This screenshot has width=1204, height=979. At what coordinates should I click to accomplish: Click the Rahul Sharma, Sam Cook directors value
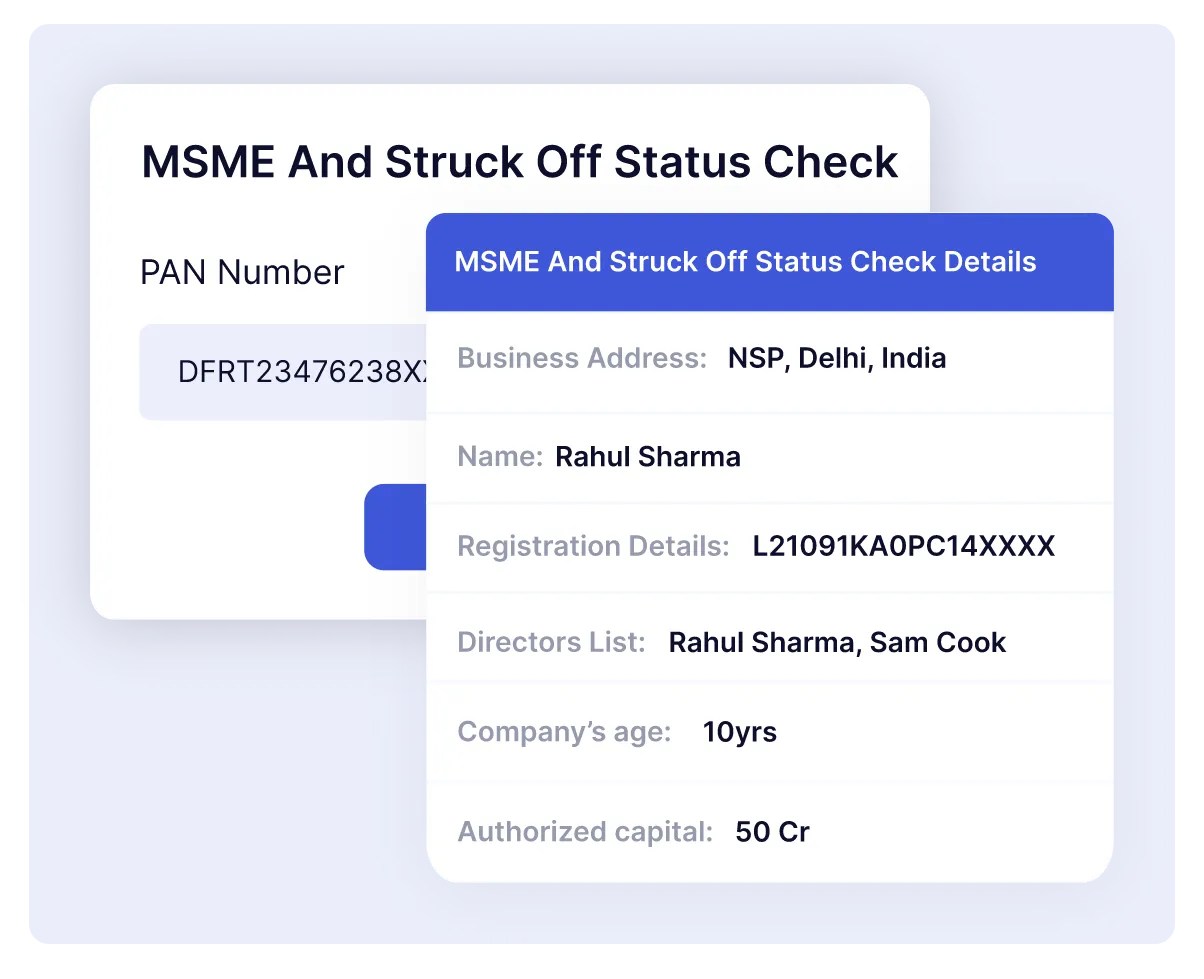pos(837,642)
